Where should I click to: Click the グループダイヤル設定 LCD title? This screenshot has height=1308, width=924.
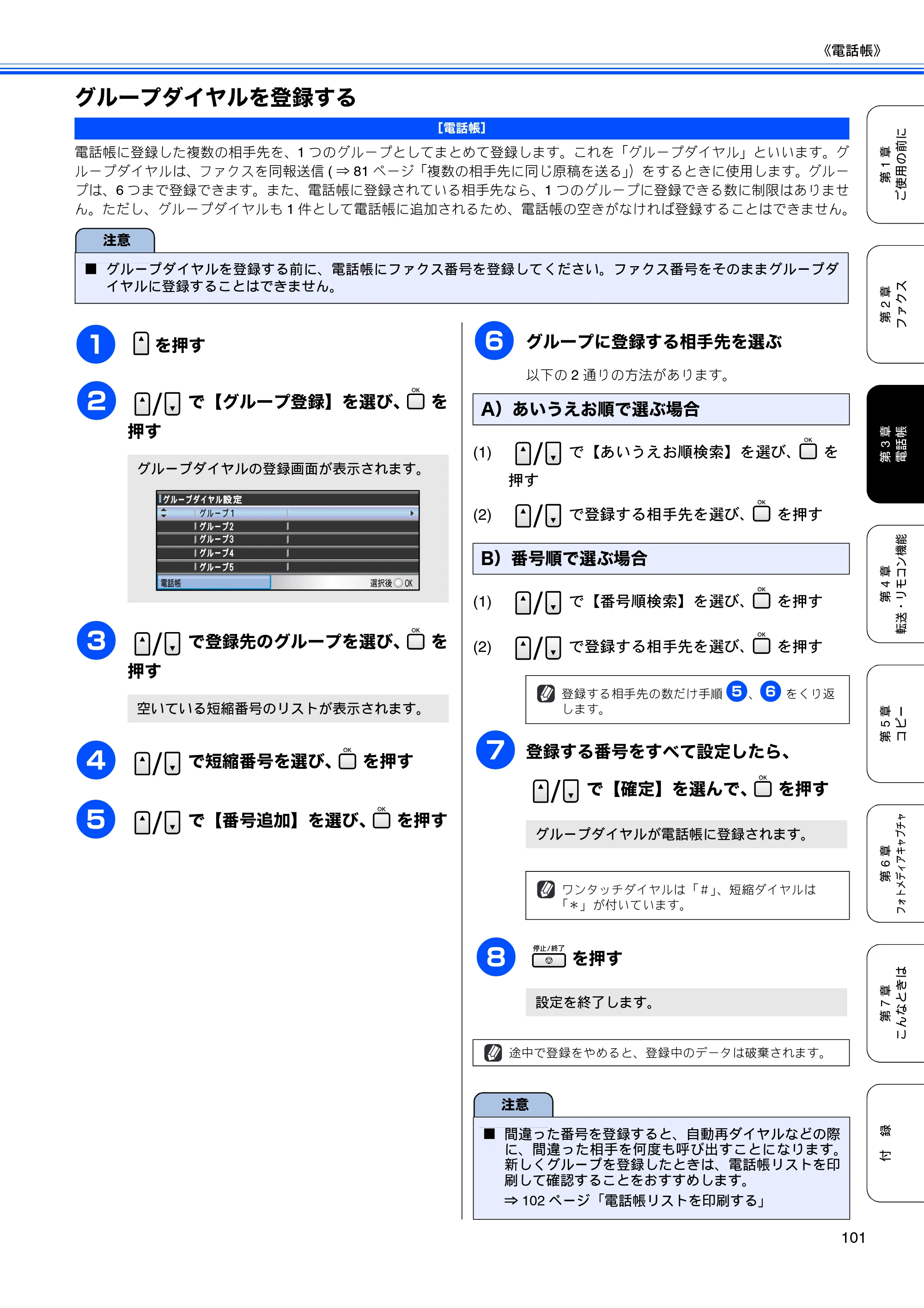[202, 499]
